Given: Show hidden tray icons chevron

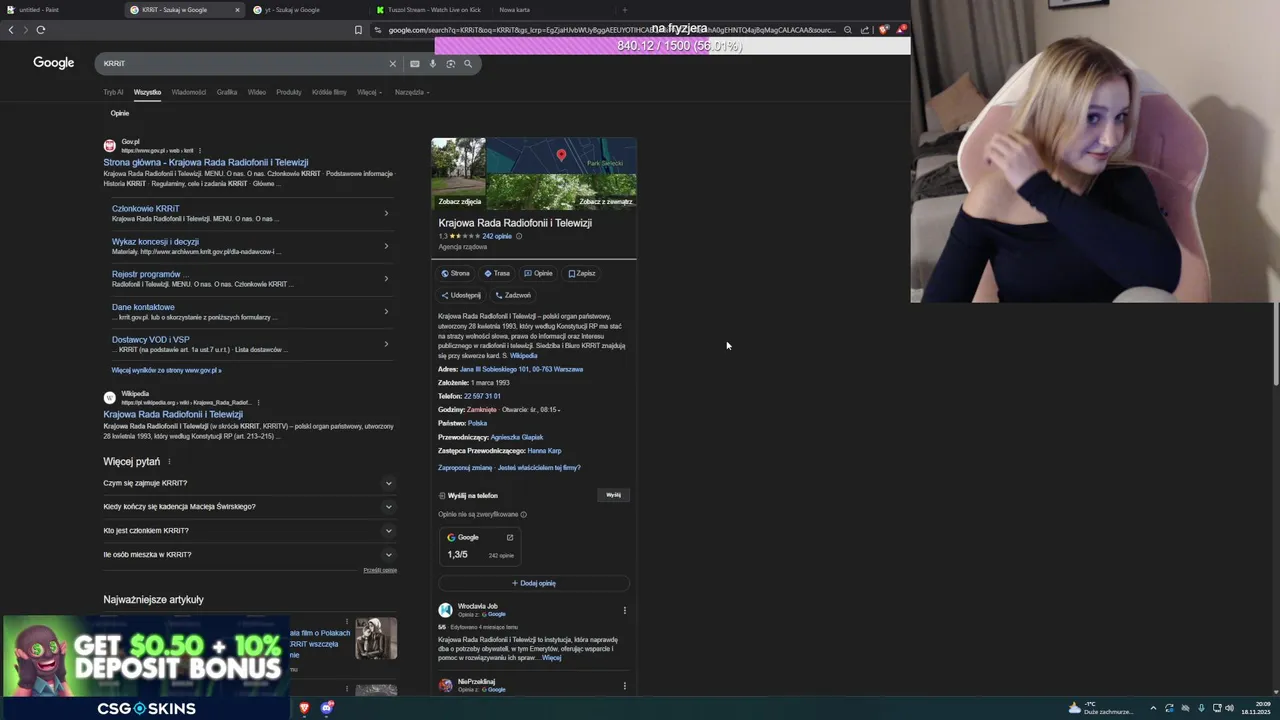Looking at the screenshot, I should tap(1153, 708).
